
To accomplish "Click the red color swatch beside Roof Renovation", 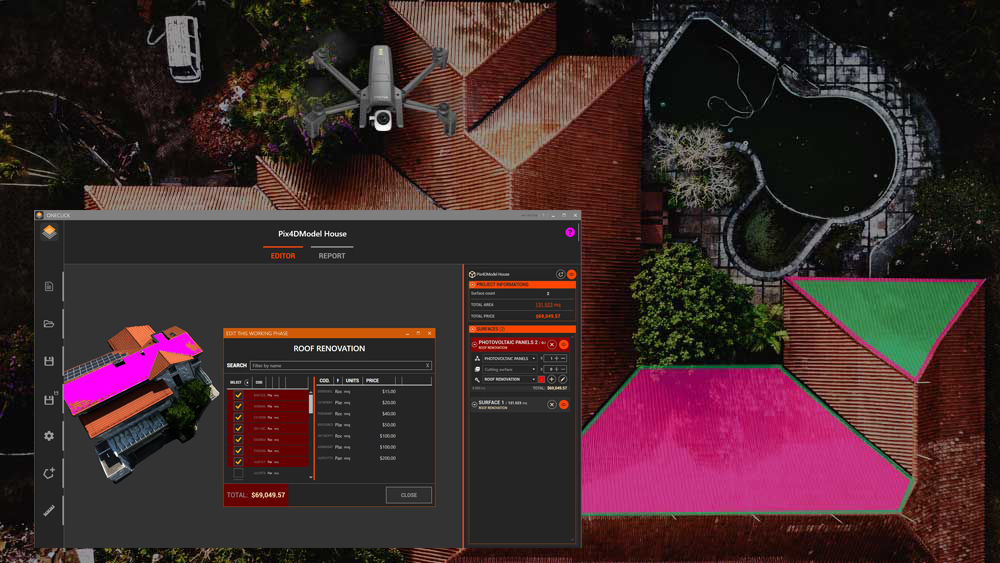I will click(x=541, y=379).
